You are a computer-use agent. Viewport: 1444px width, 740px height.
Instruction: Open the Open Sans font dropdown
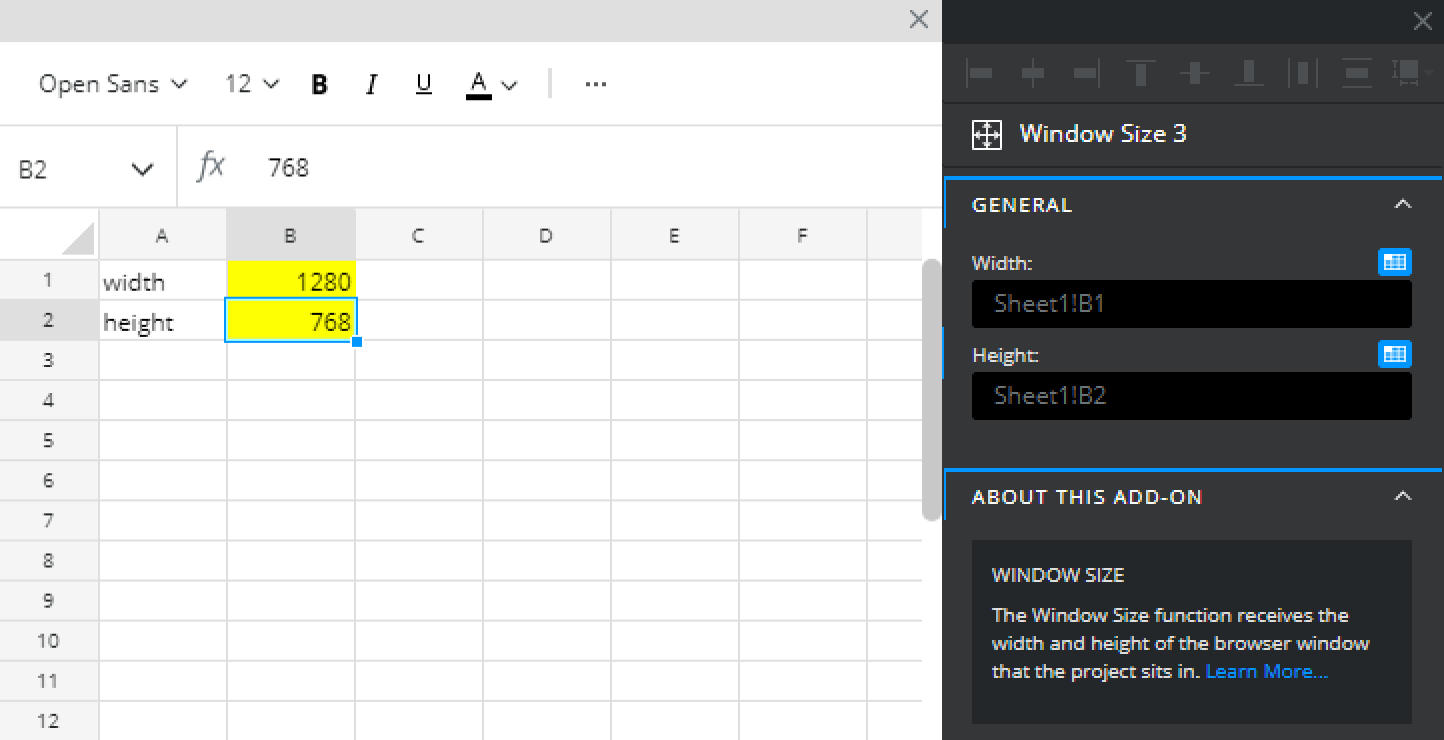113,85
